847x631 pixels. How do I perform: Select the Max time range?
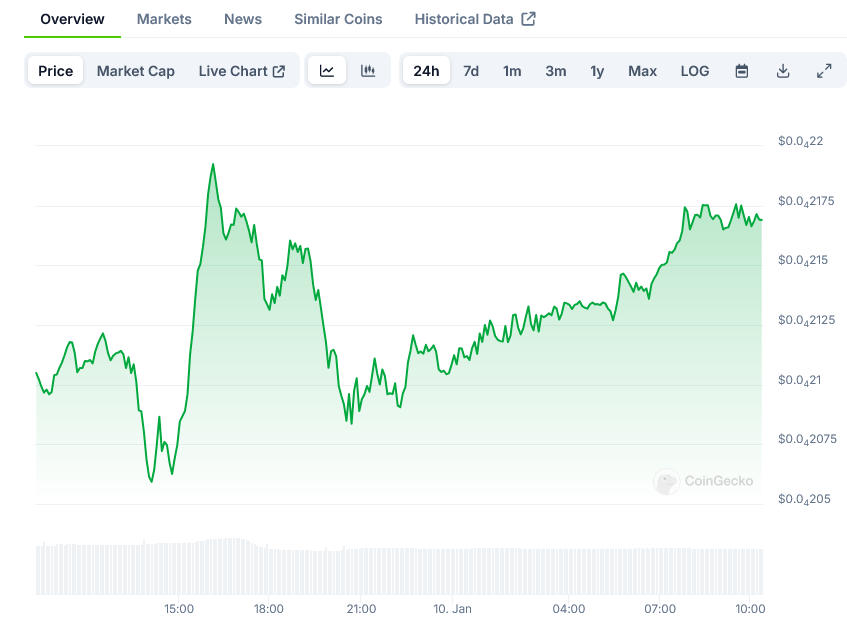pos(642,71)
